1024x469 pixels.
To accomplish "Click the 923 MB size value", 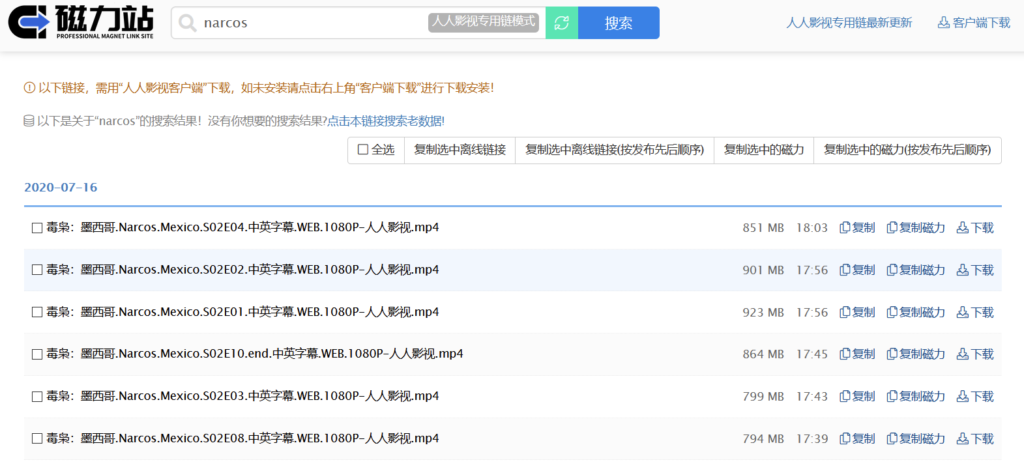I will 763,312.
